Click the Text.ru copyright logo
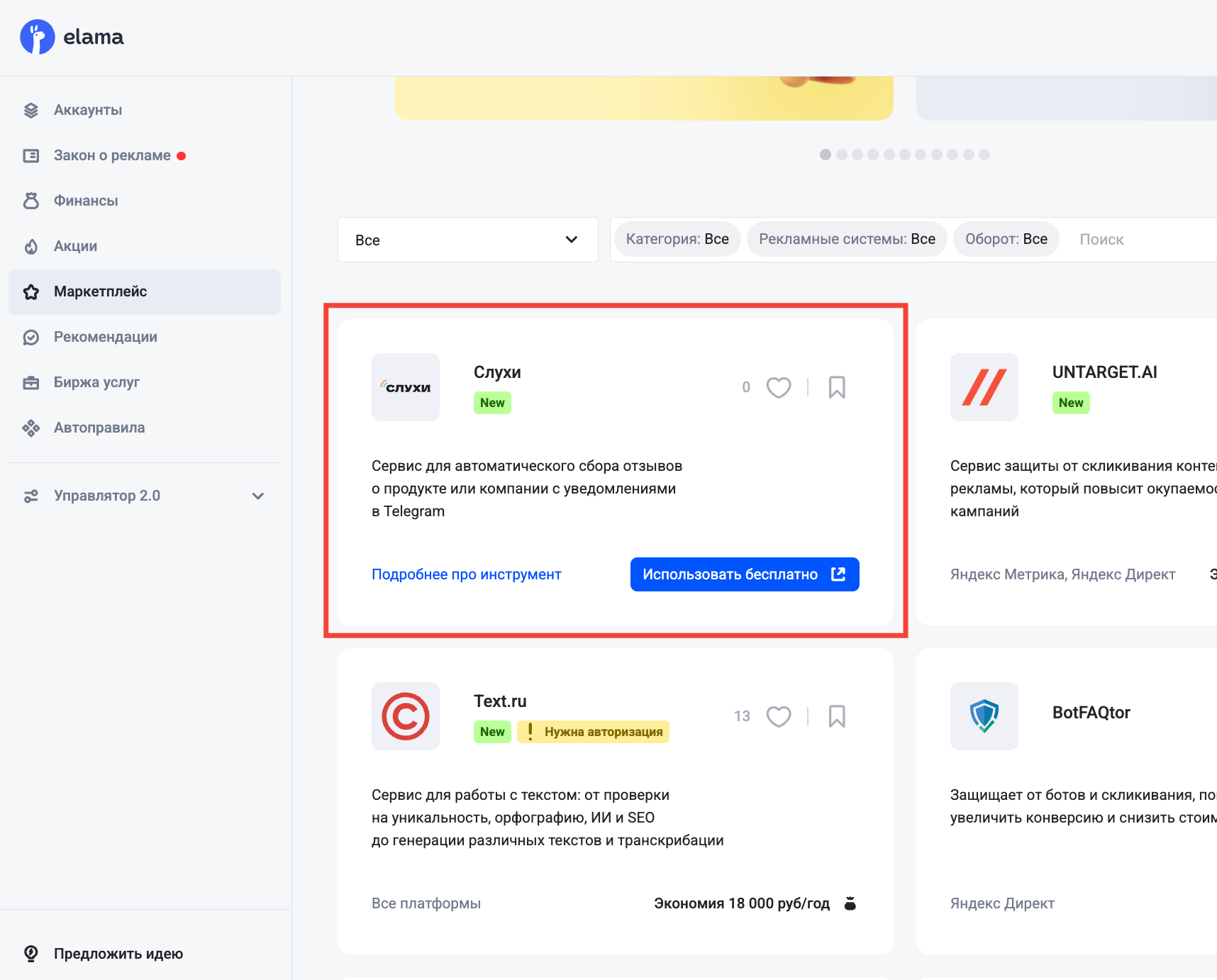Image resolution: width=1217 pixels, height=980 pixels. pos(406,716)
